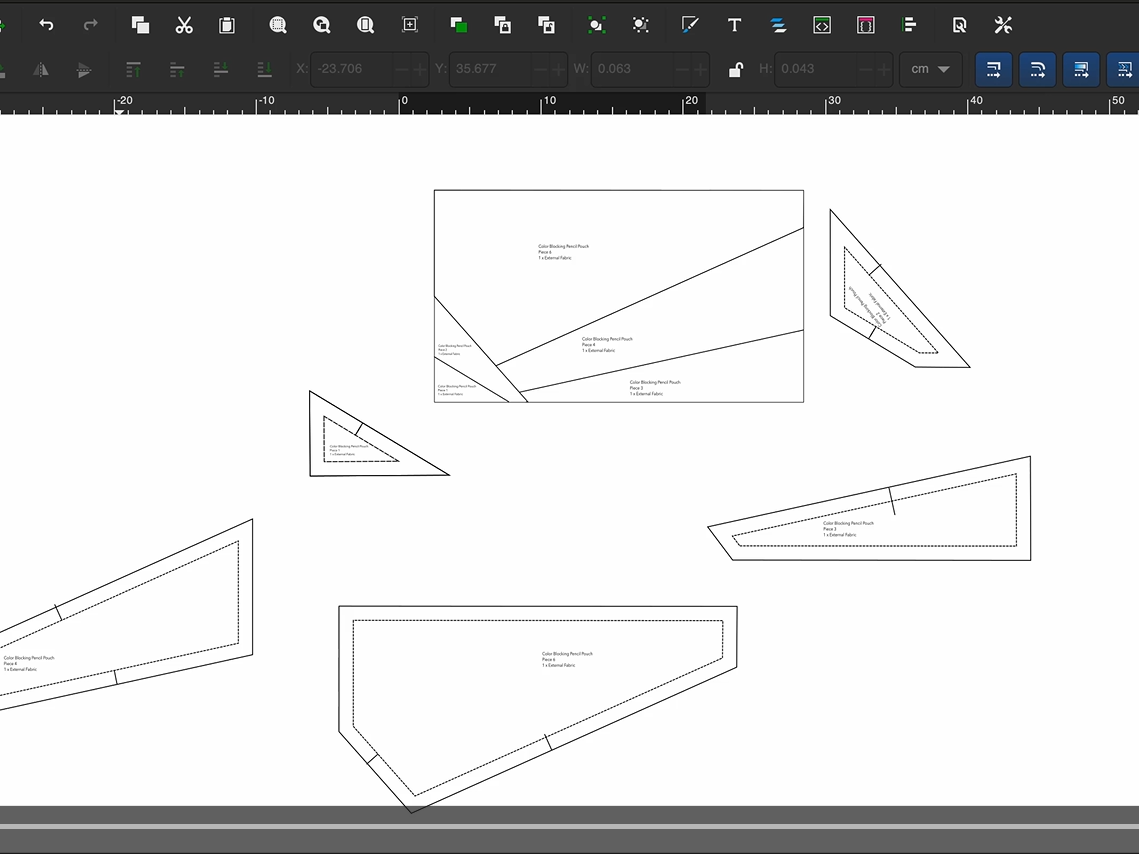The height and width of the screenshot is (854, 1139).
Task: Open the Align and Distribute panel
Action: pyautogui.click(x=909, y=25)
